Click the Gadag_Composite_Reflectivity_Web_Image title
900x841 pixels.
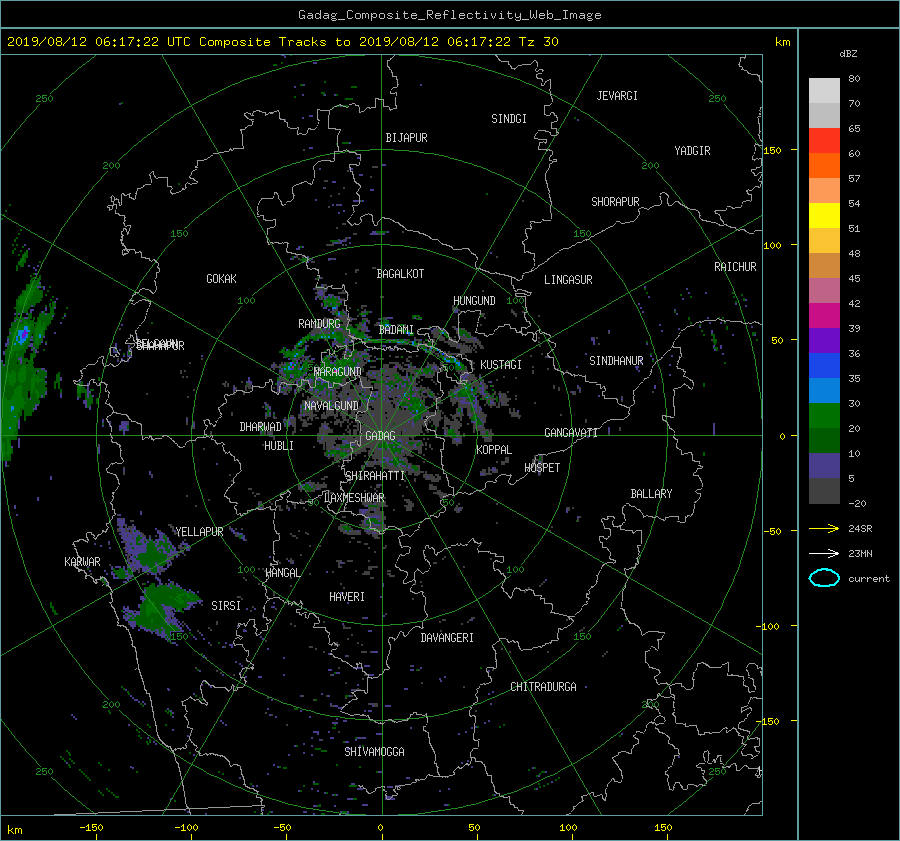(449, 15)
